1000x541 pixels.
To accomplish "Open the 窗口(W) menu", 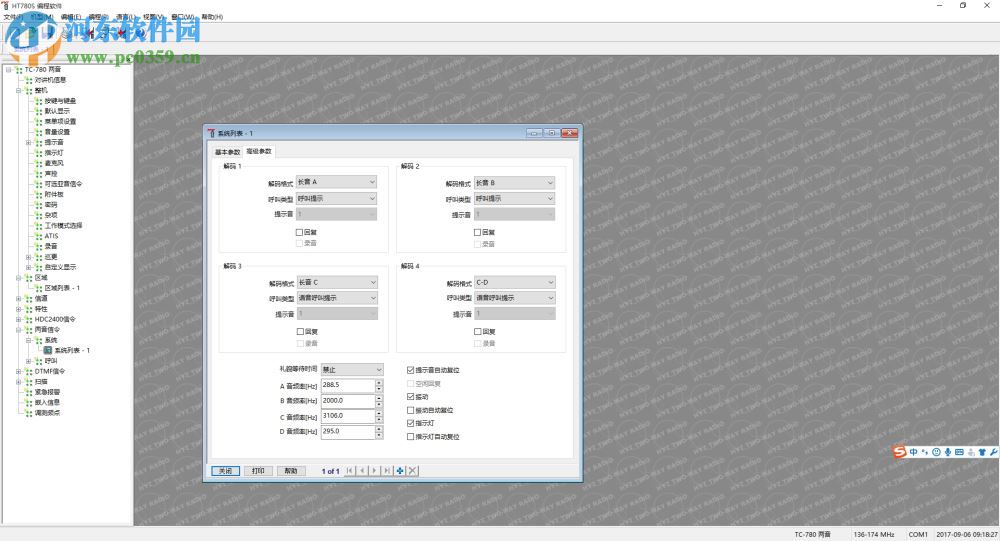I will click(x=182, y=17).
